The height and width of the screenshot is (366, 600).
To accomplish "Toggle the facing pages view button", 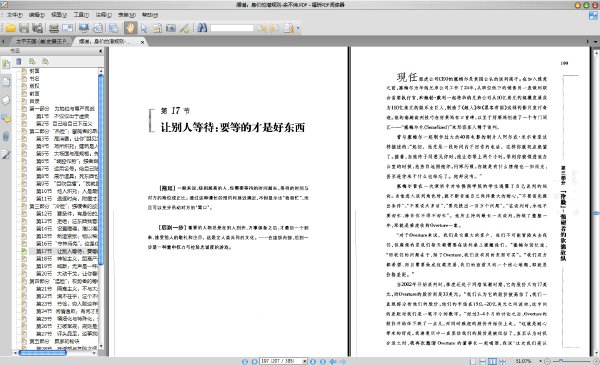I will [492, 361].
